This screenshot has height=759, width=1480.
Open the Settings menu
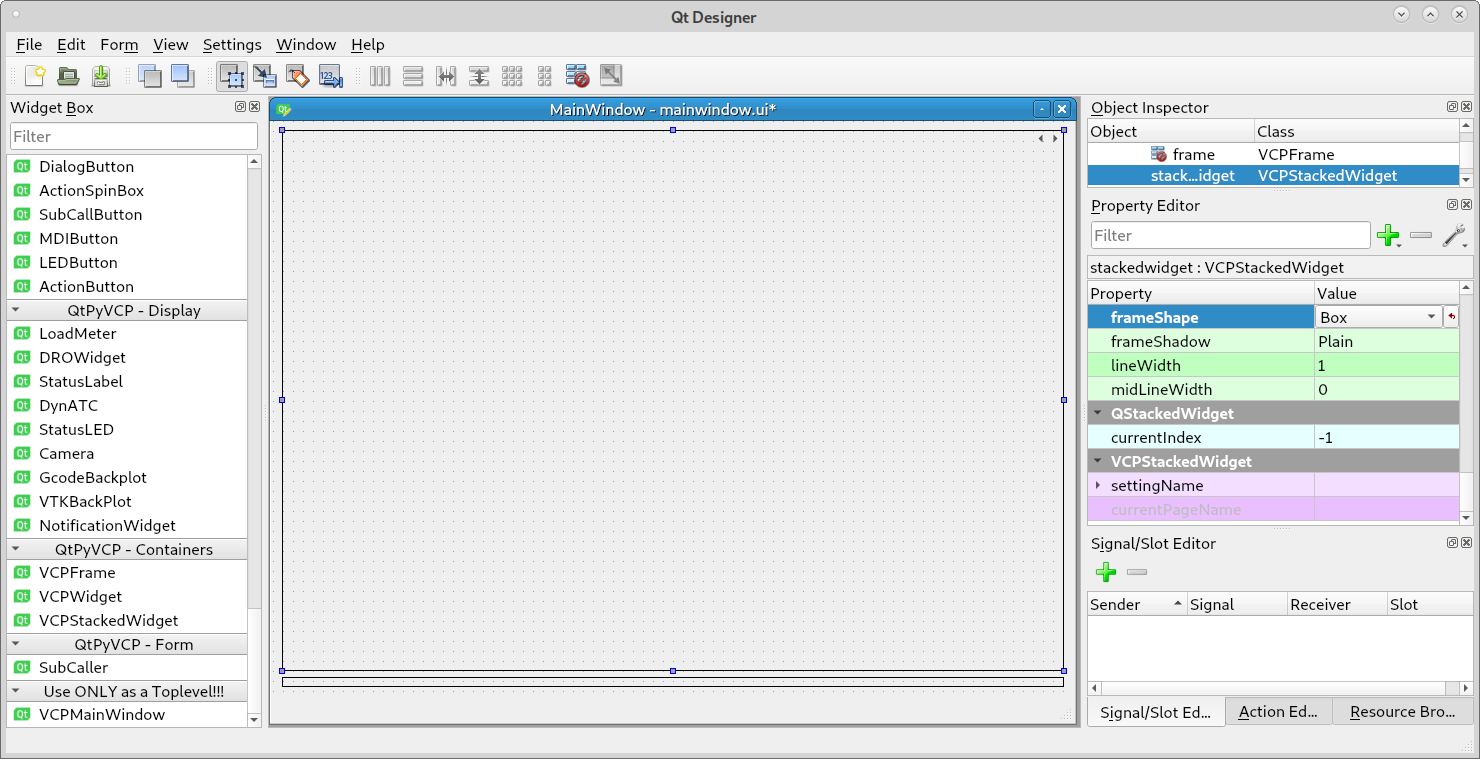point(232,44)
